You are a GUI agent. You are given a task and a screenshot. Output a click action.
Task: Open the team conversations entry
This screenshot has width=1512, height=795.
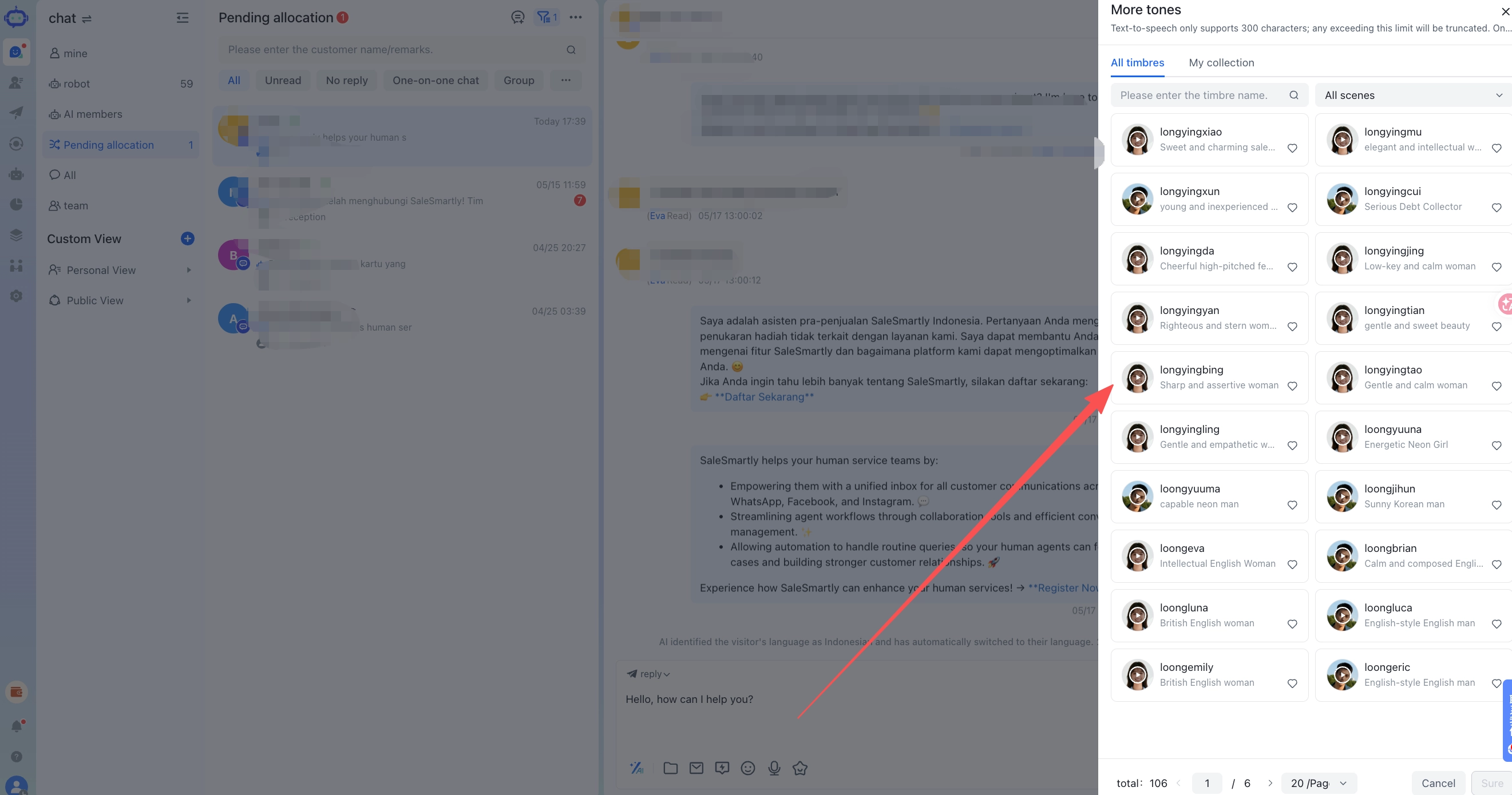click(x=120, y=206)
